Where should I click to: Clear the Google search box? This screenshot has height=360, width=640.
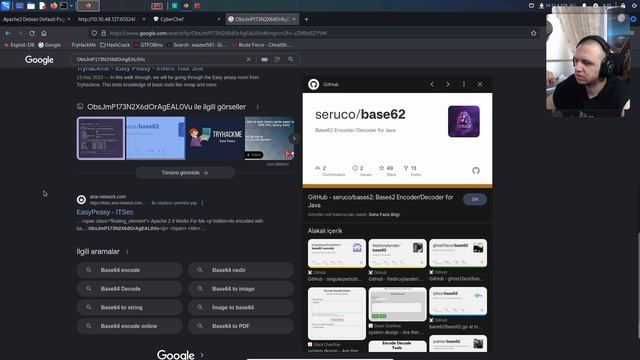[249, 59]
